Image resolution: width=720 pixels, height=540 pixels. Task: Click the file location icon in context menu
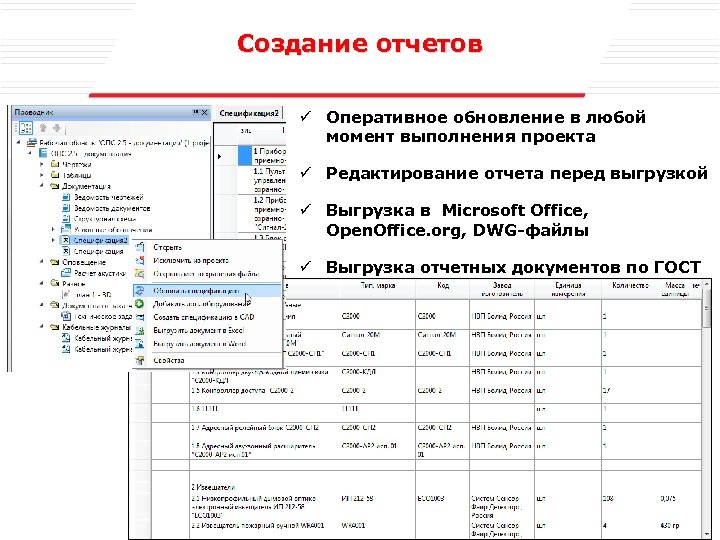(x=140, y=274)
